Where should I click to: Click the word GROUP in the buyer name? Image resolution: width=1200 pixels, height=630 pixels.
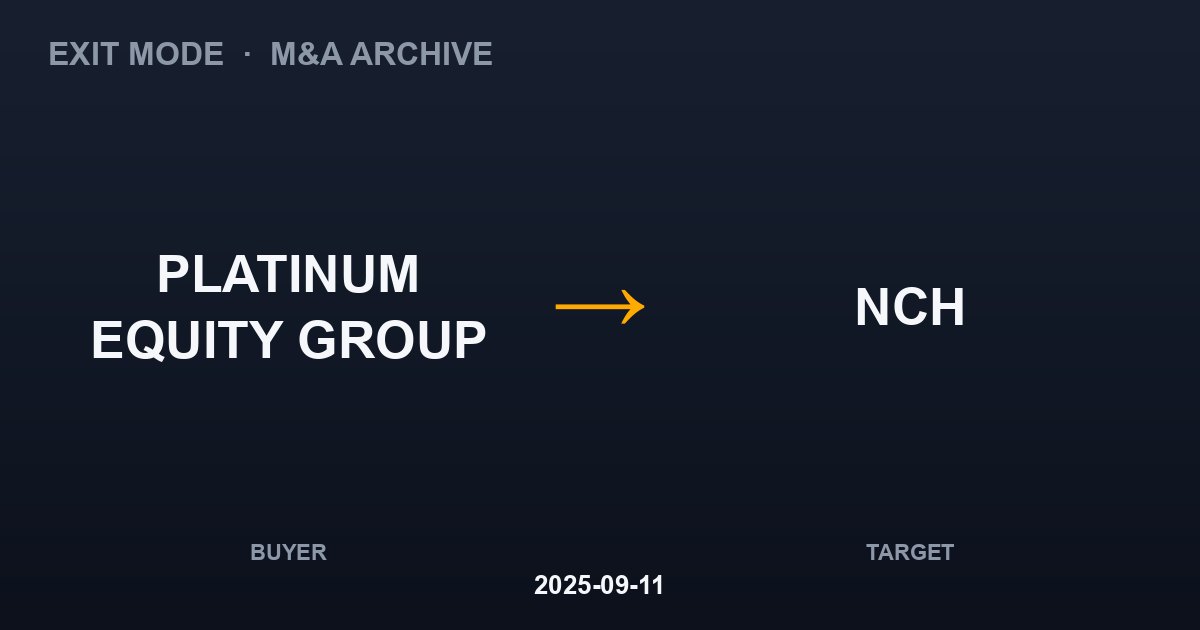pyautogui.click(x=392, y=340)
